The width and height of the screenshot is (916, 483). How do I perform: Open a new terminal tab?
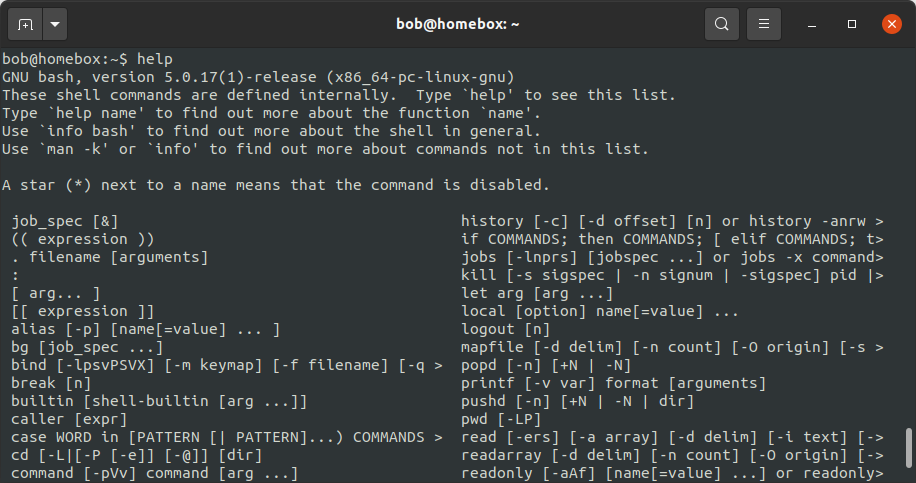[x=25, y=23]
